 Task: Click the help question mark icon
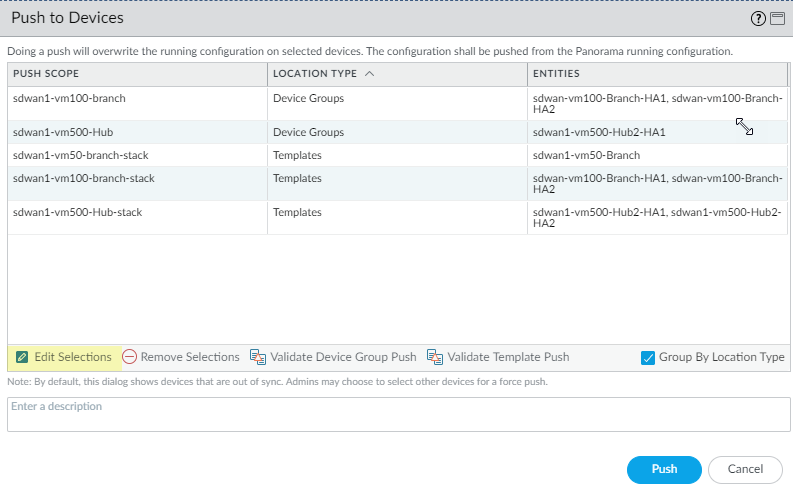click(758, 19)
